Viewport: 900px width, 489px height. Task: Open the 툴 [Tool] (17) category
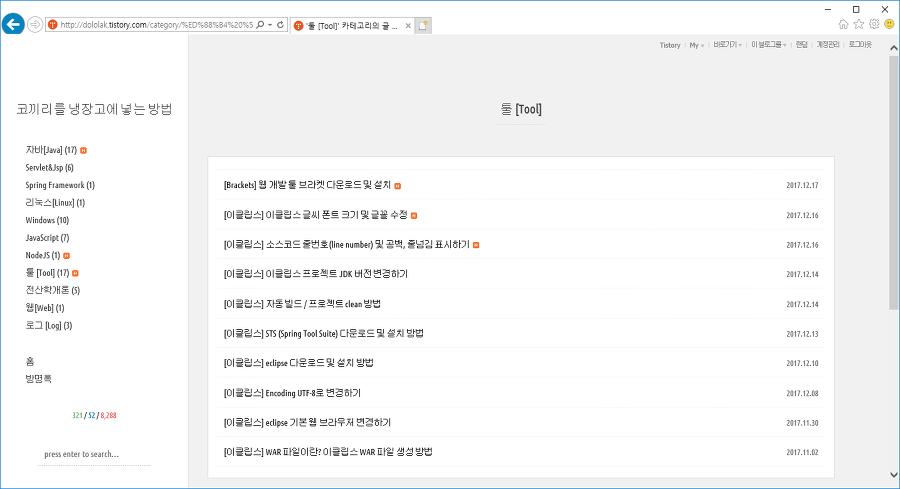coord(47,273)
